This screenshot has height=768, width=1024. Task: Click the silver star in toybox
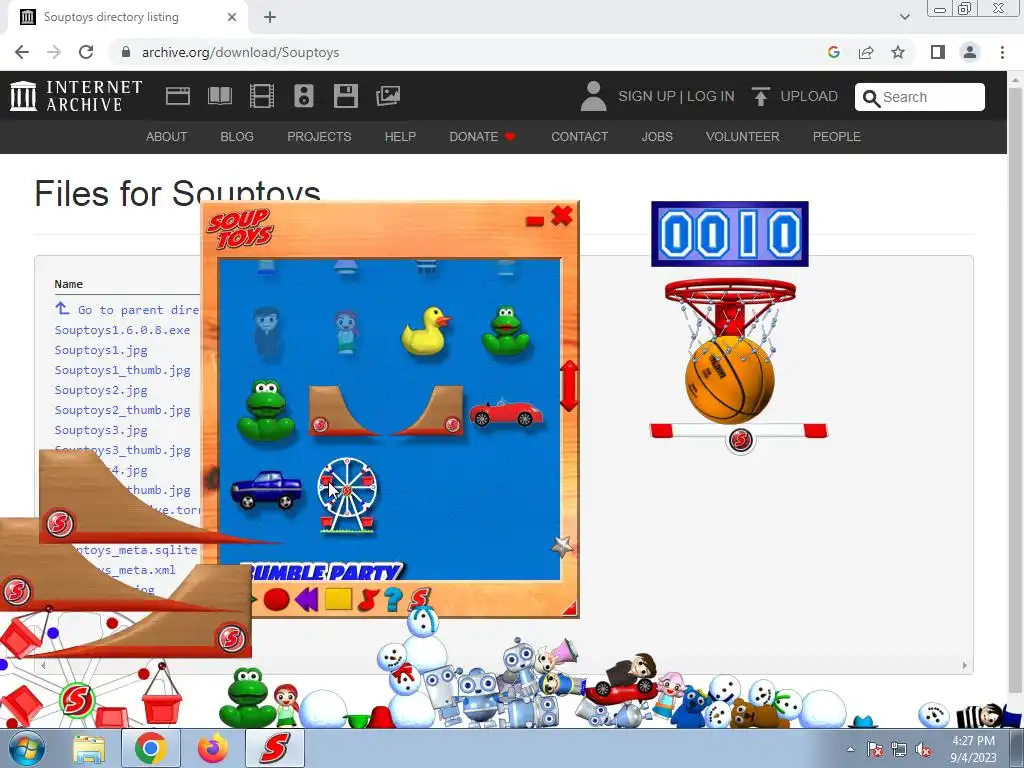tap(562, 545)
